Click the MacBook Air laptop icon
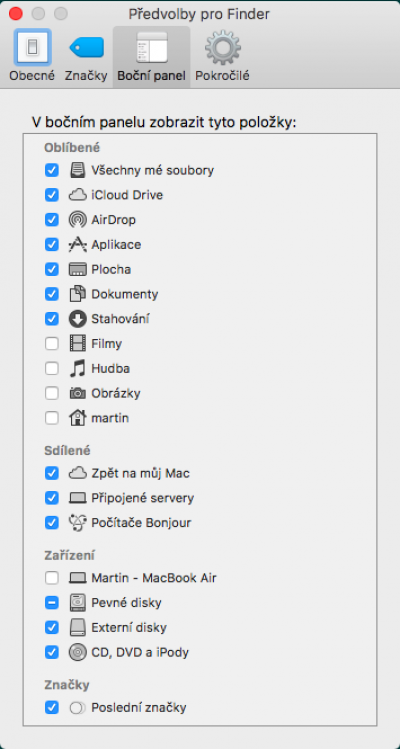Viewport: 400px width, 749px height. pyautogui.click(x=77, y=578)
